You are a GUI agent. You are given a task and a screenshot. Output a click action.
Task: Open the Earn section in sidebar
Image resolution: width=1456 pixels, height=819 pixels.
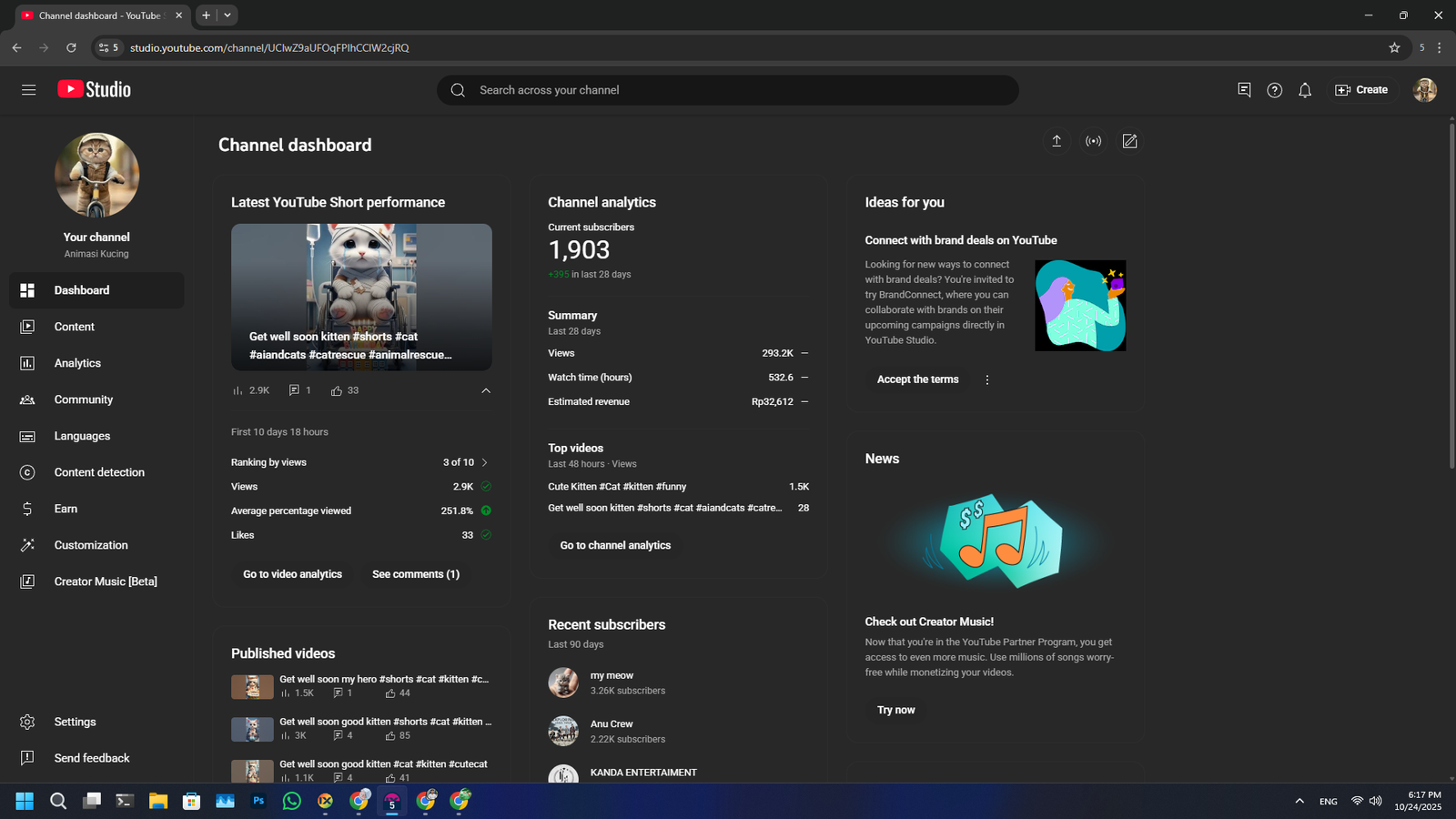pos(66,509)
